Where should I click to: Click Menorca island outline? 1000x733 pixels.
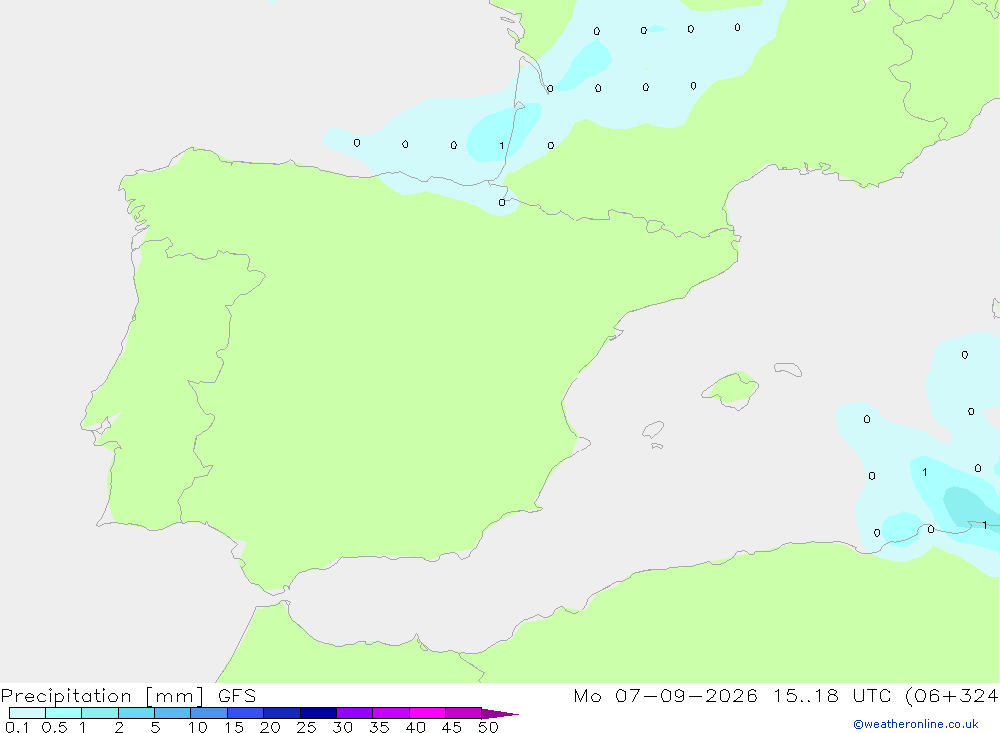click(x=788, y=369)
